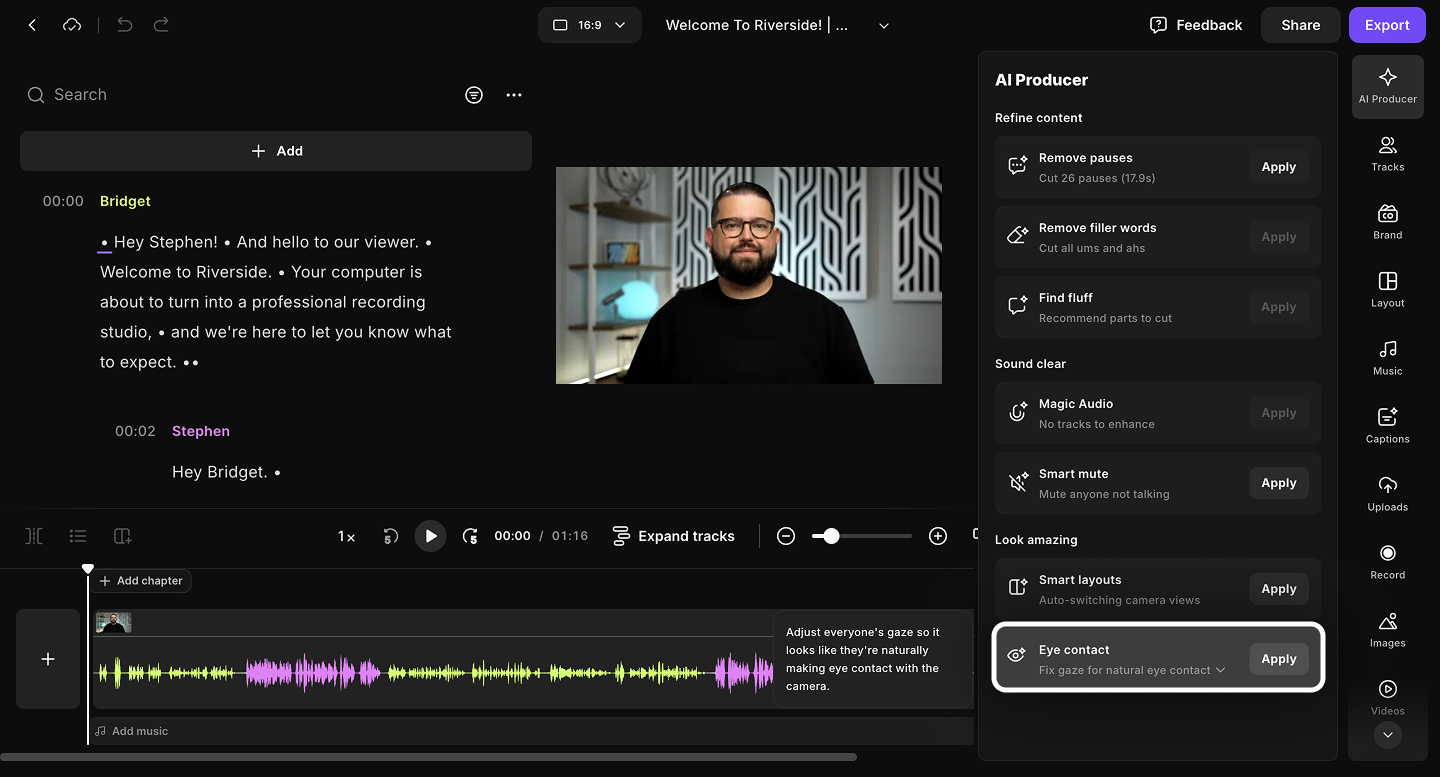The height and width of the screenshot is (777, 1440).
Task: Click the Remove filler words eraser icon
Action: [1018, 237]
